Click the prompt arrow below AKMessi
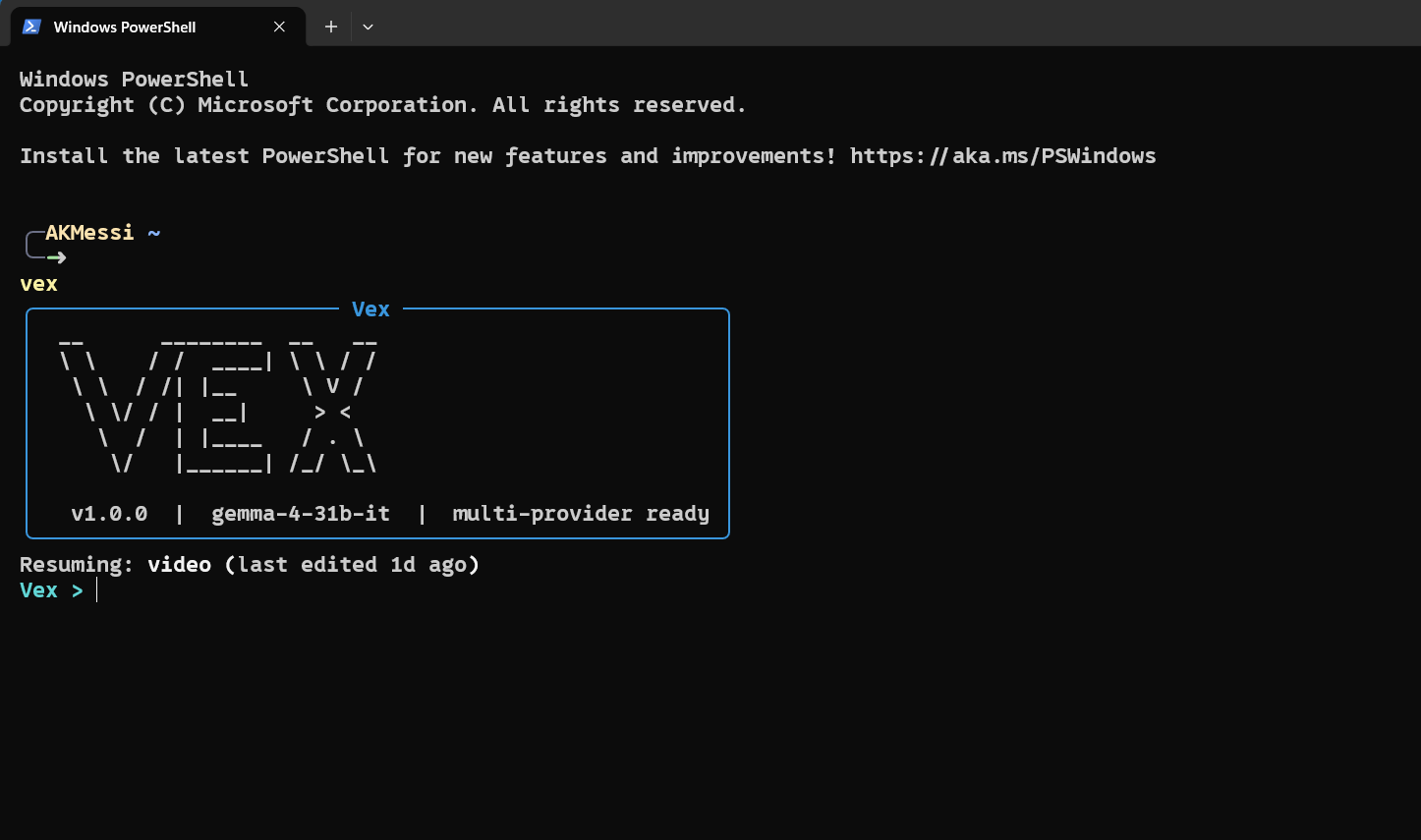 (x=56, y=257)
